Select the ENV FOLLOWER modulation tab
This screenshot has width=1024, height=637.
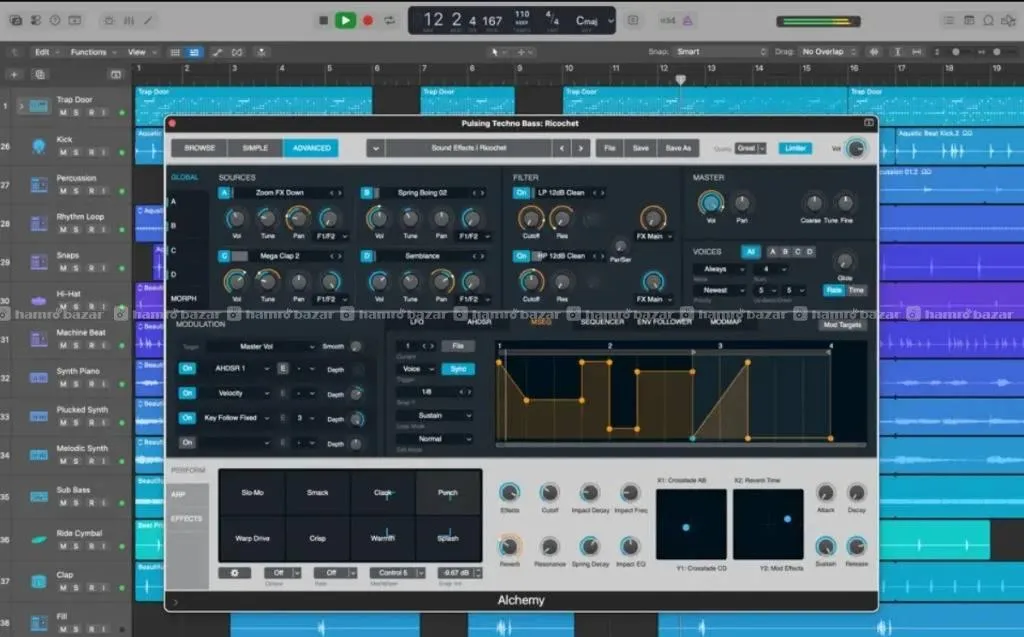(x=664, y=322)
